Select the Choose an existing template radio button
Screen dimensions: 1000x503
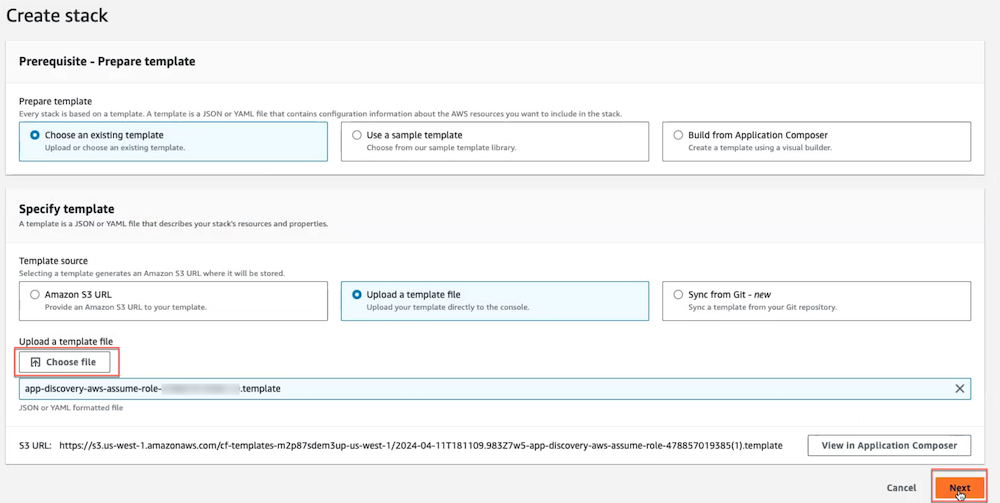click(x=35, y=135)
